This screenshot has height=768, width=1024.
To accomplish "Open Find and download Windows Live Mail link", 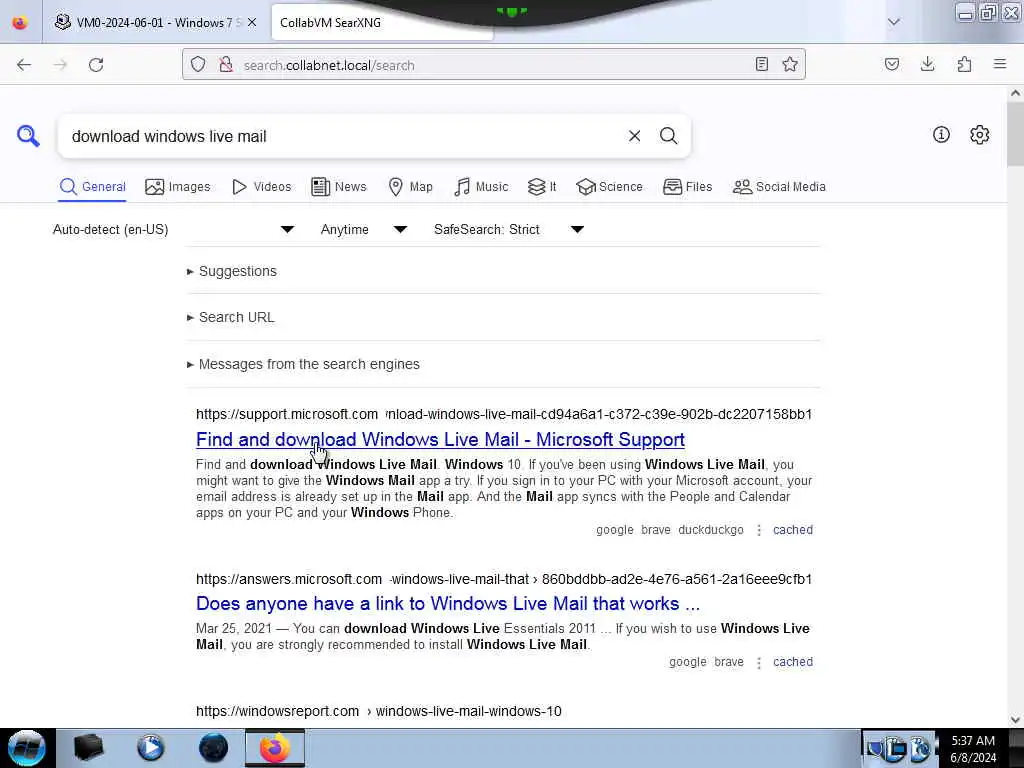I will point(440,440).
